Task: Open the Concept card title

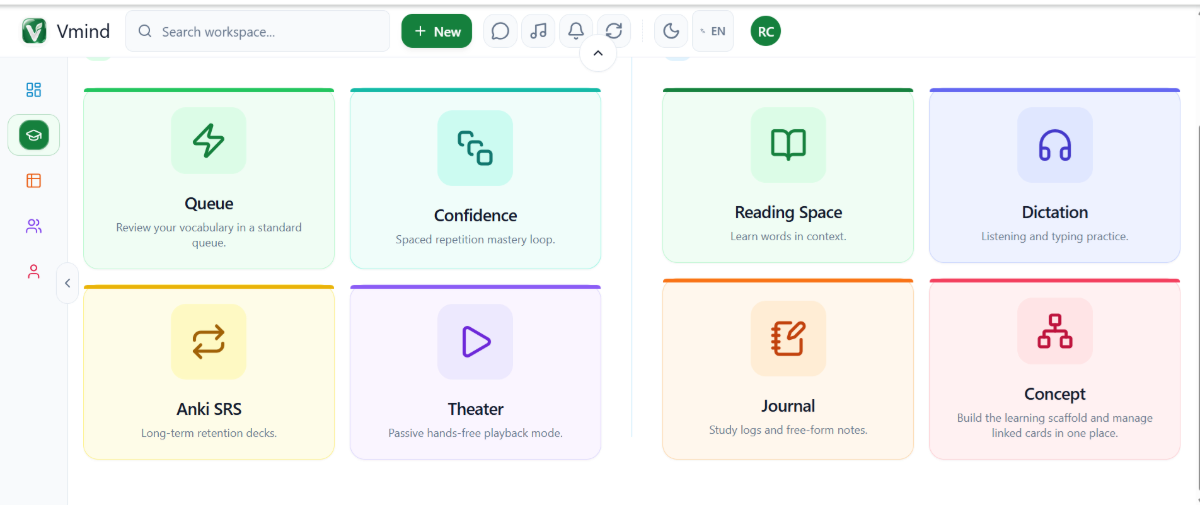Action: [x=1055, y=395]
